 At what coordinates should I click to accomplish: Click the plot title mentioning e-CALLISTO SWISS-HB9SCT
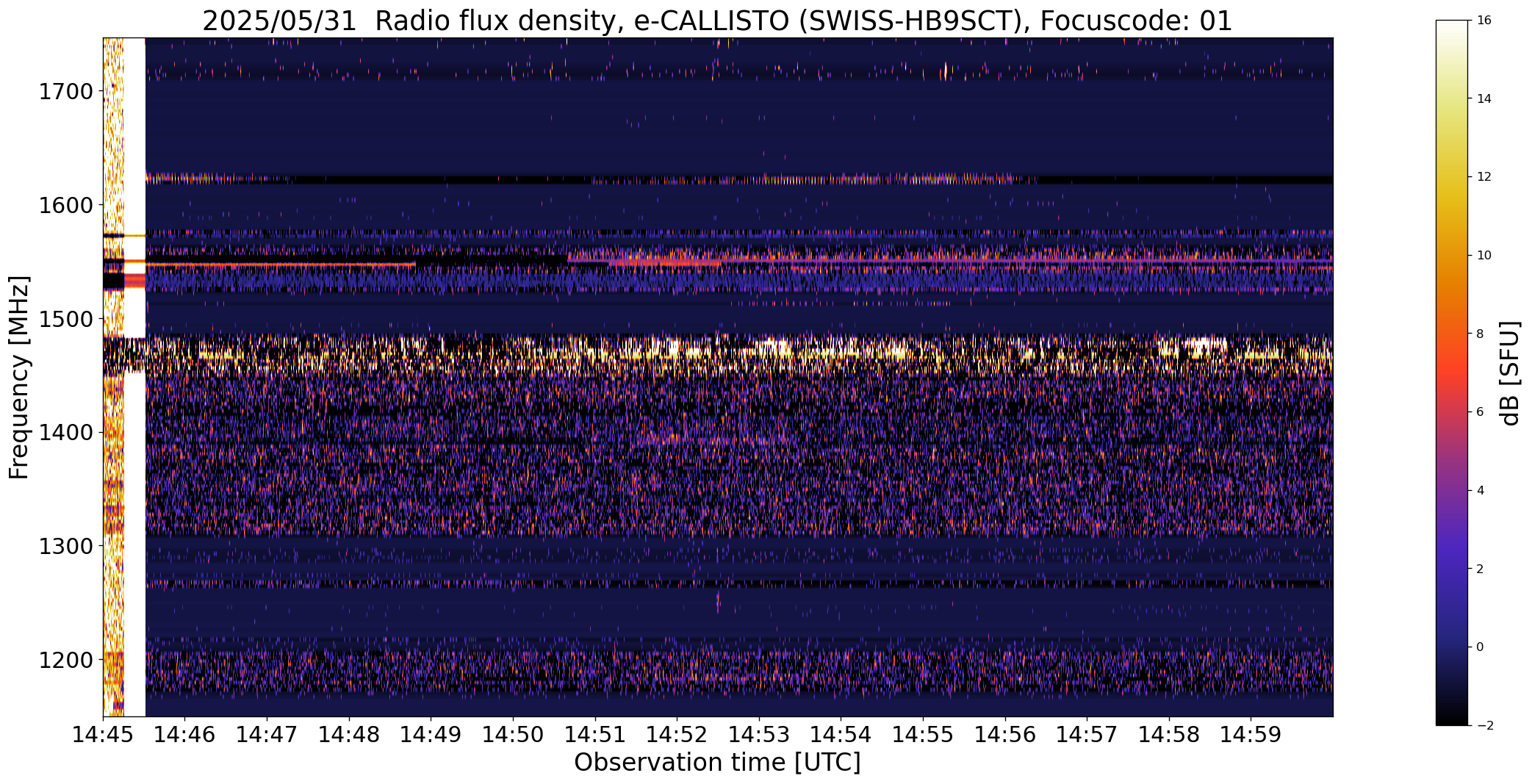pyautogui.click(x=717, y=21)
